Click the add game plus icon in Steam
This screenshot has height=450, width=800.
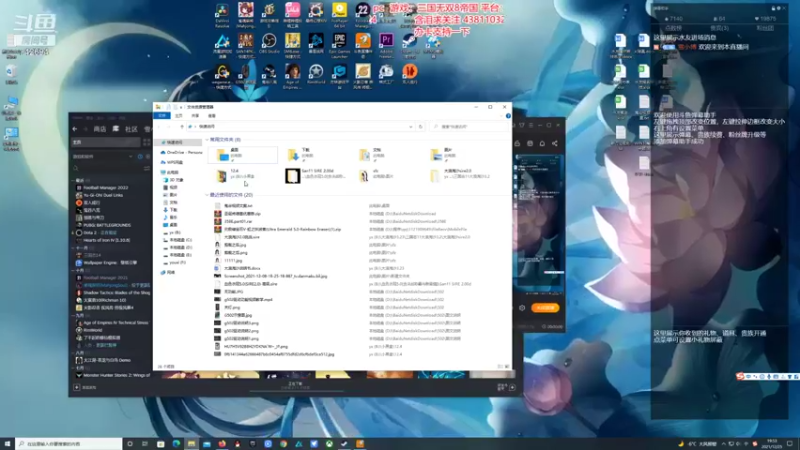point(77,387)
